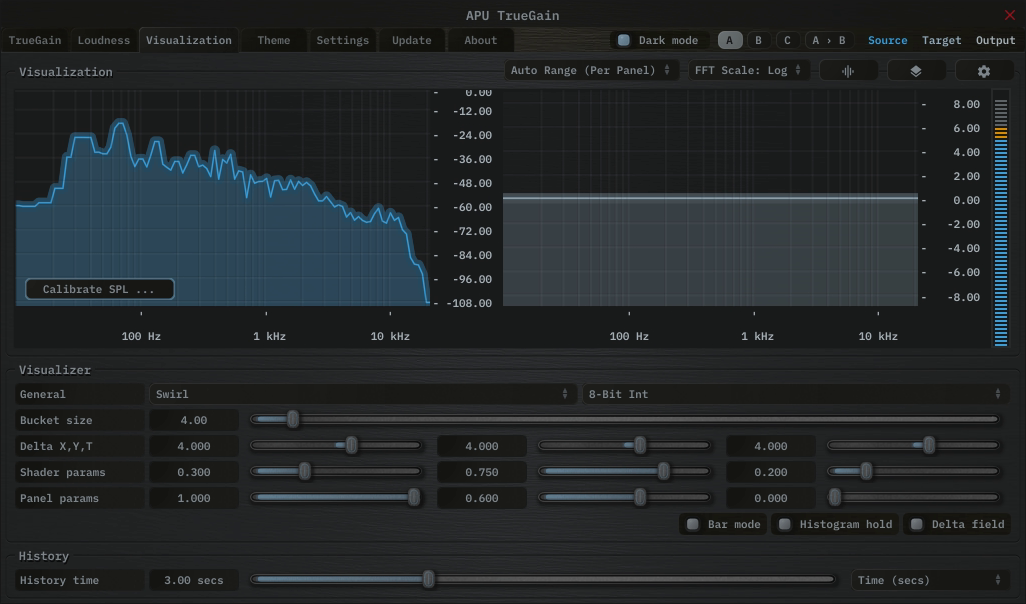Open visualization gear settings icon
1026x604 pixels.
[x=984, y=71]
